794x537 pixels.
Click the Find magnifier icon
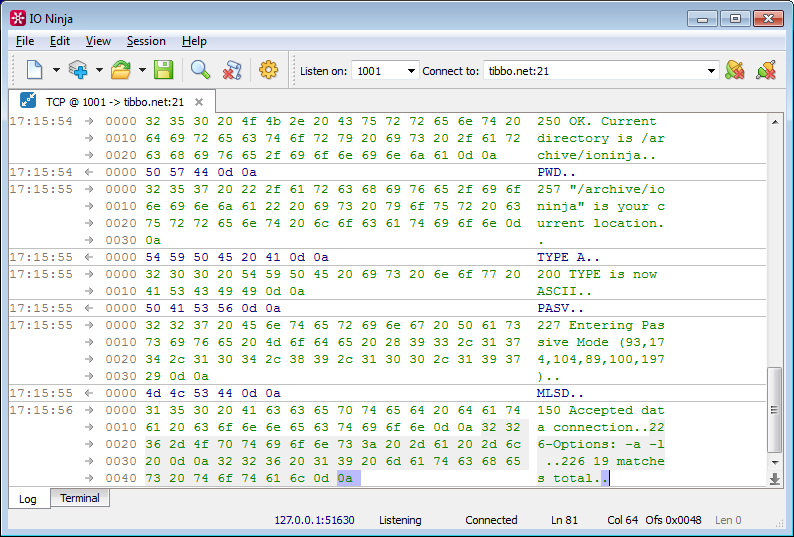[201, 70]
